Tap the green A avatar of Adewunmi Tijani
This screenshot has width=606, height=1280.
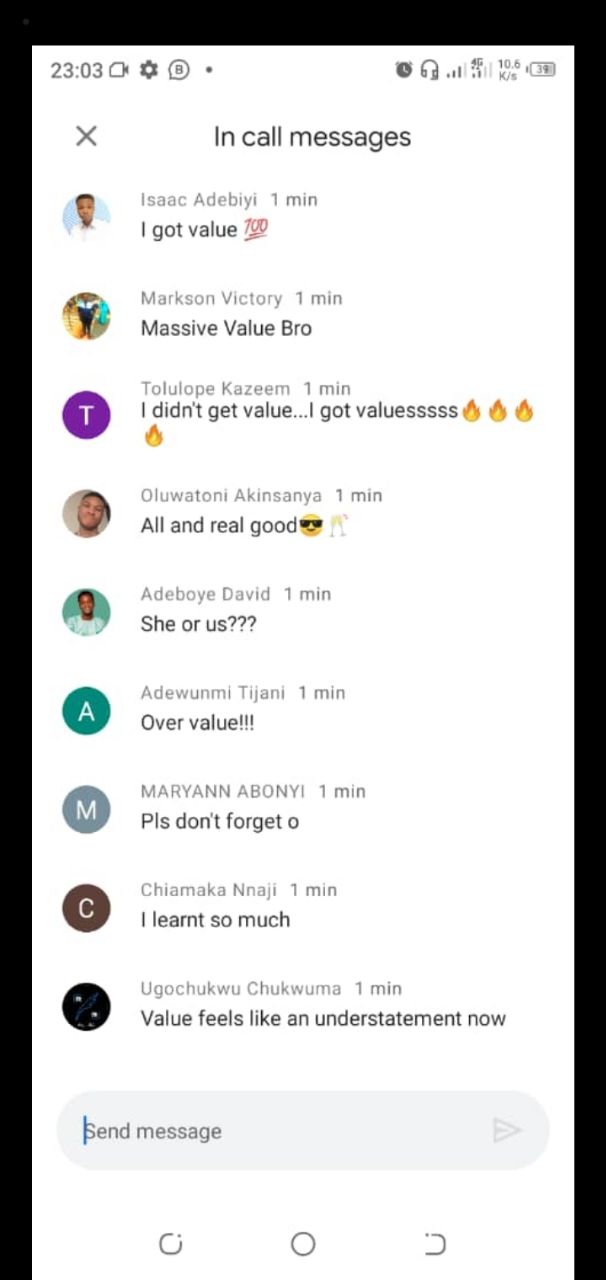click(x=86, y=711)
